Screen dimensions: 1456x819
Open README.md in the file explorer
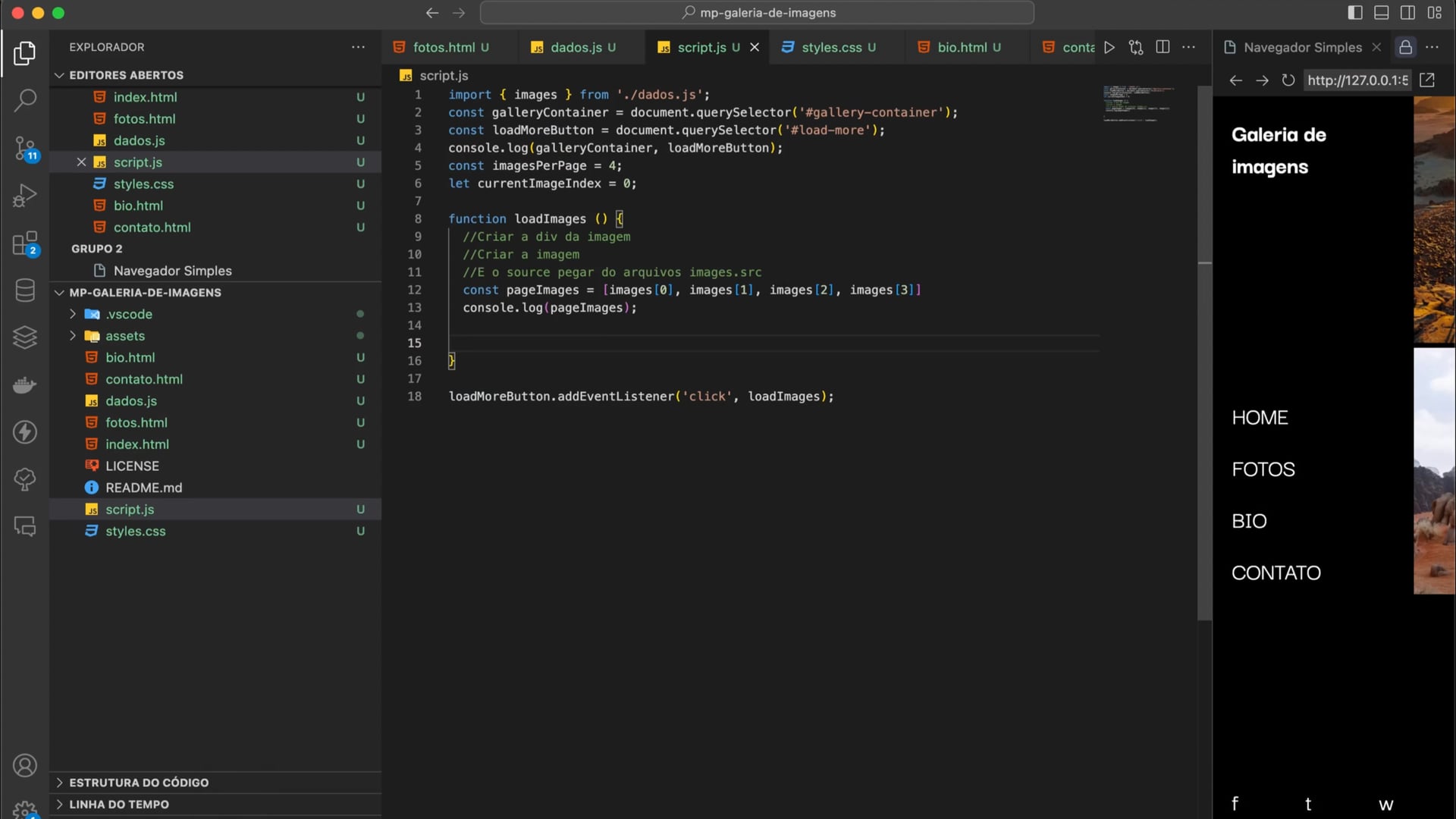point(143,488)
